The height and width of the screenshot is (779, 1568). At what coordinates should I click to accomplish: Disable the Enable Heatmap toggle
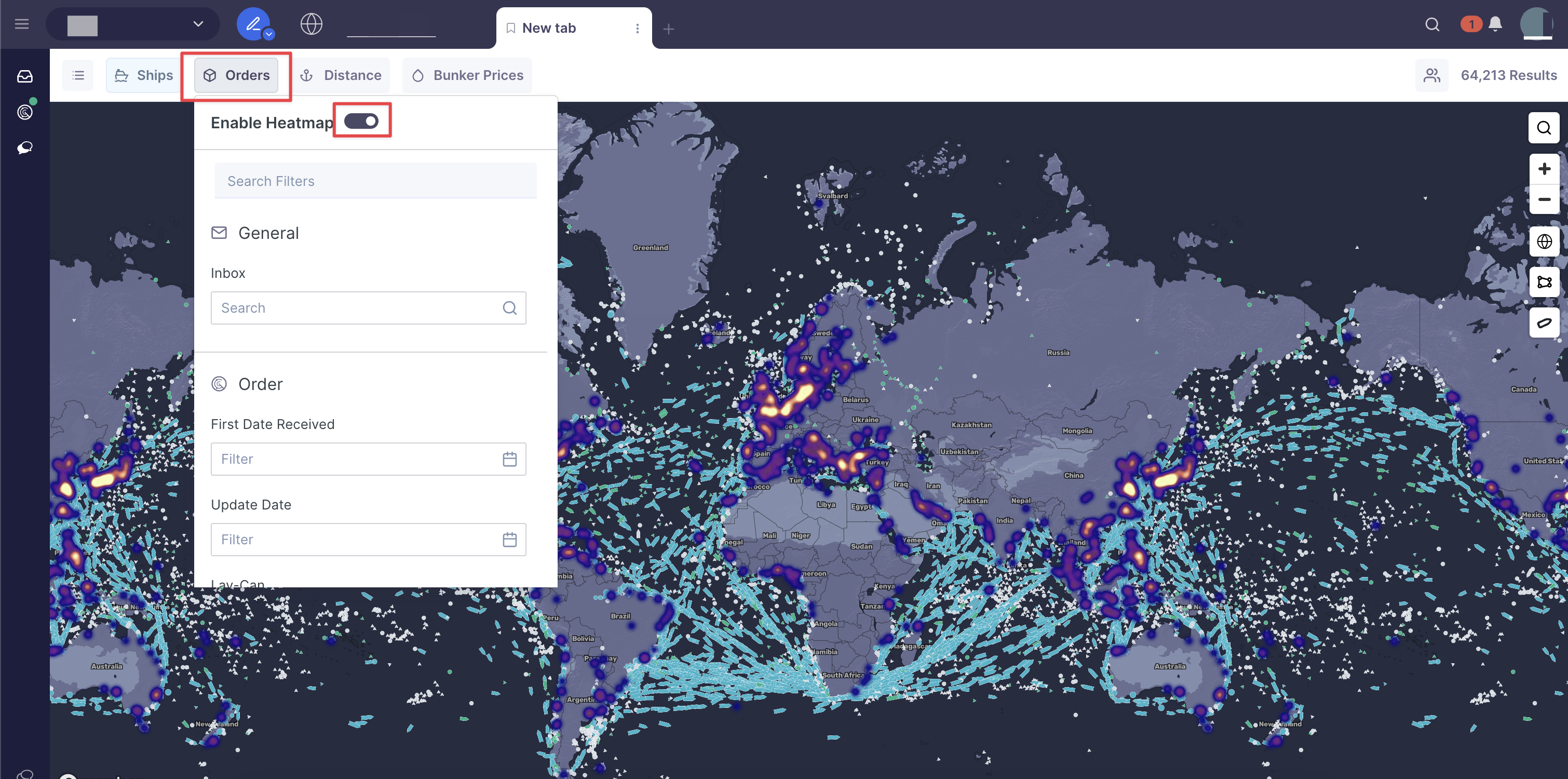[361, 121]
